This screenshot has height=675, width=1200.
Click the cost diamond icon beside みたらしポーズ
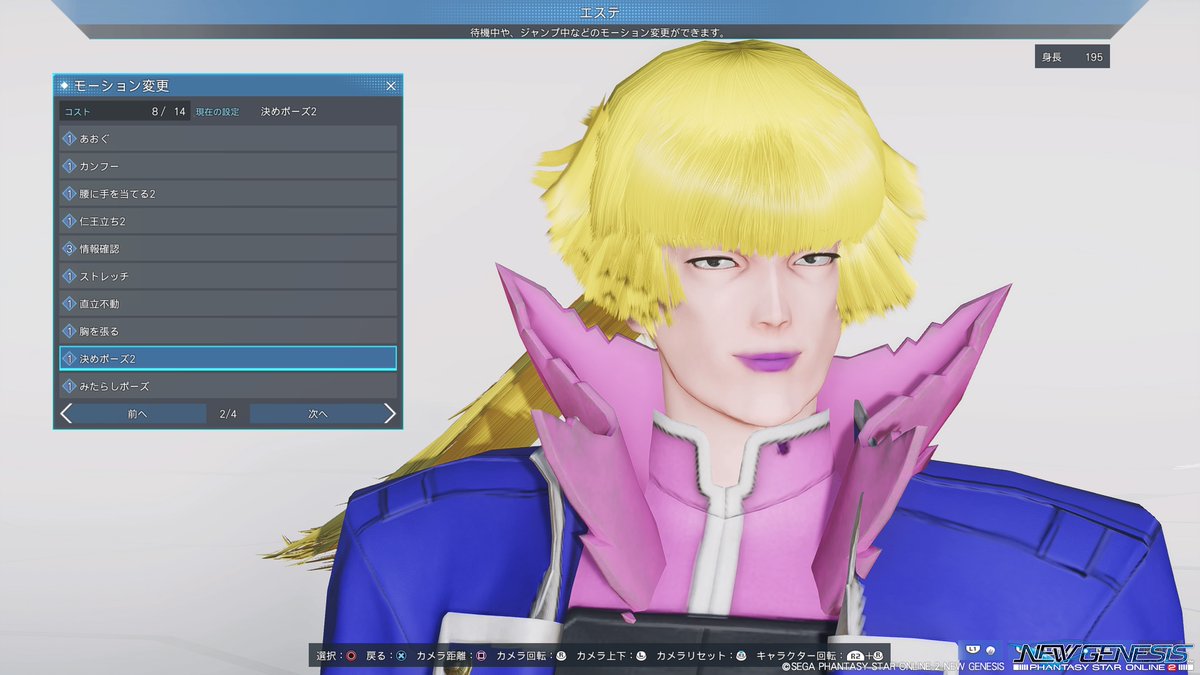point(69,386)
